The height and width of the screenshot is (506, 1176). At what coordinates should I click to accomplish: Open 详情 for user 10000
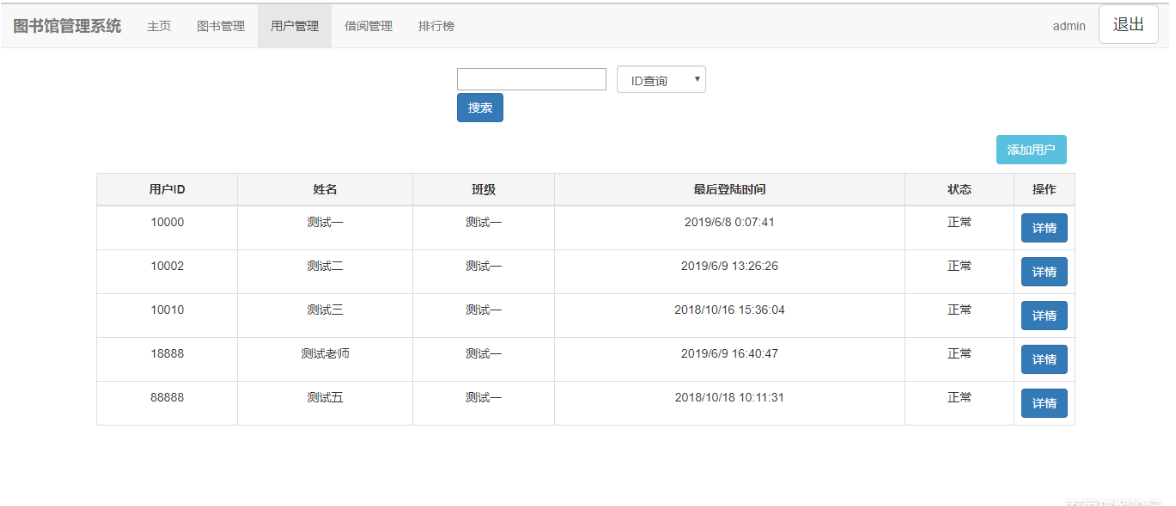click(1044, 228)
